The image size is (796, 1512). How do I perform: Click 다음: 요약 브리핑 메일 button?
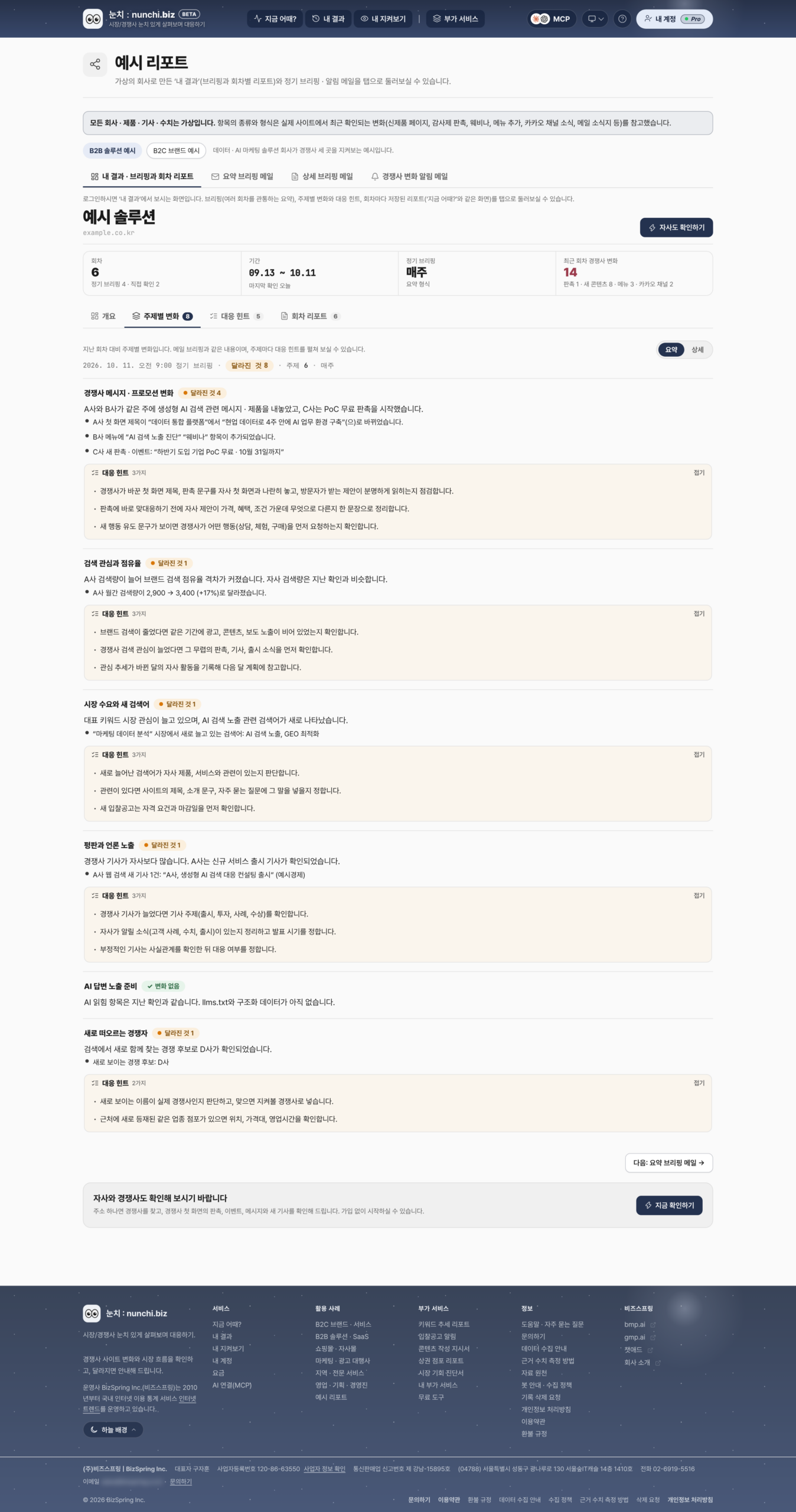click(x=668, y=1162)
